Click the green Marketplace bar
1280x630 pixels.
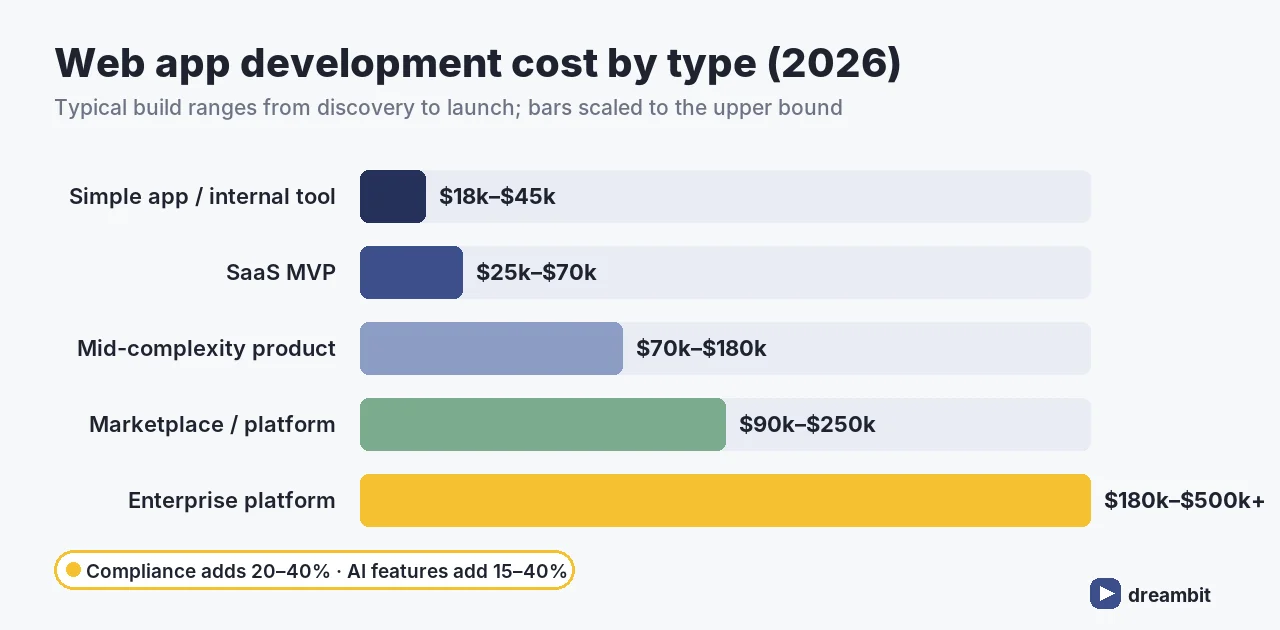[x=543, y=424]
